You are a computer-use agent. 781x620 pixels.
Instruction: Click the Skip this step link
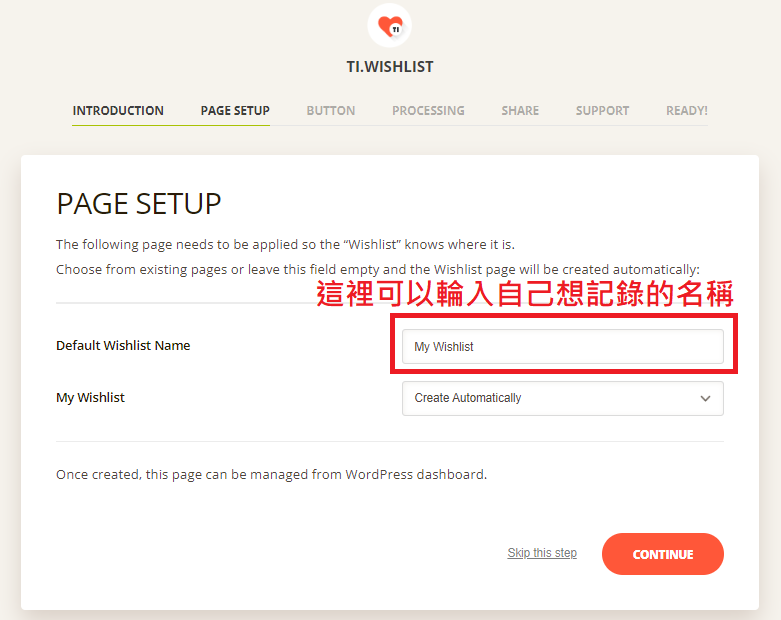pos(542,553)
